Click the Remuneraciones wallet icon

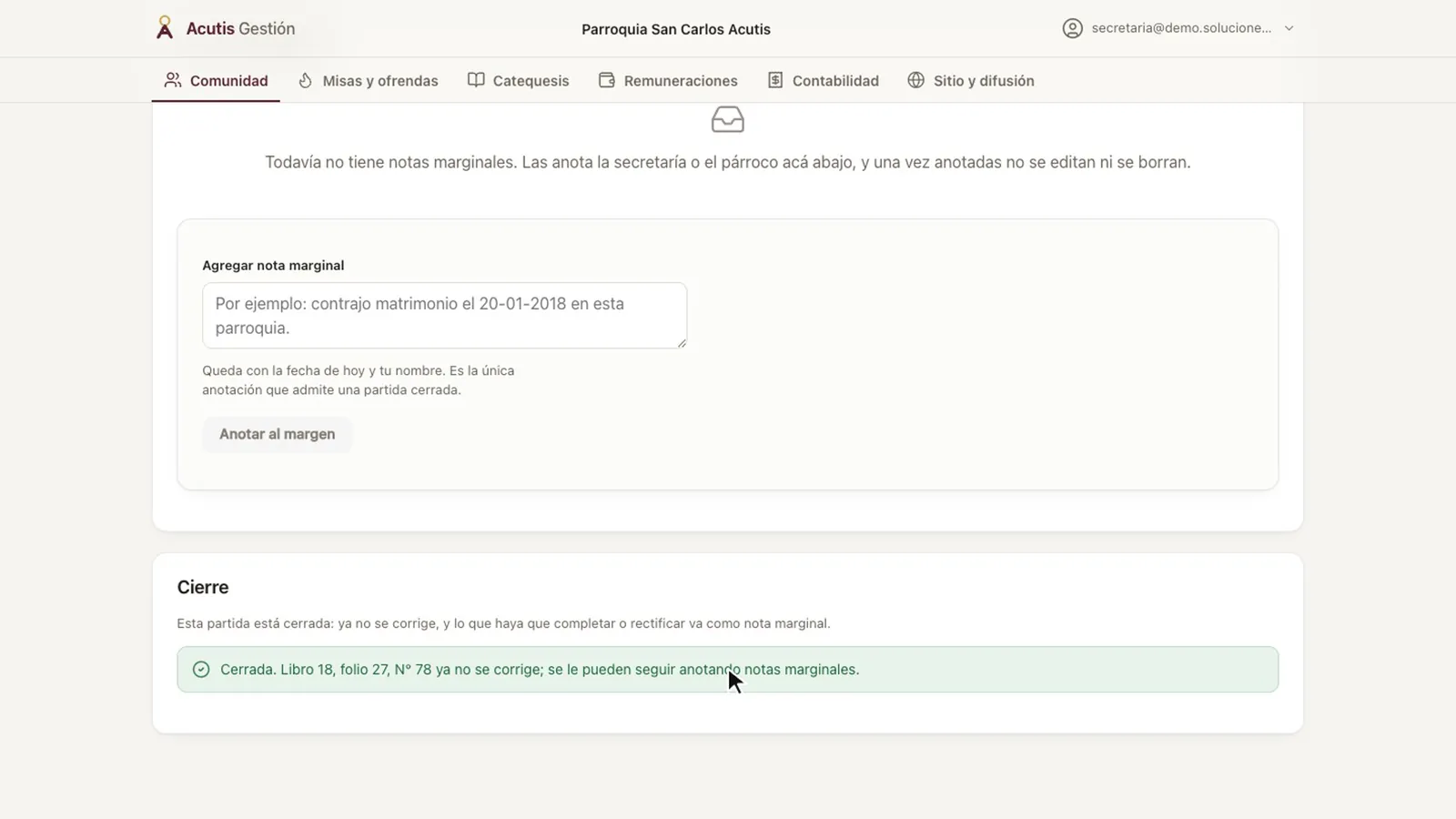pos(607,80)
